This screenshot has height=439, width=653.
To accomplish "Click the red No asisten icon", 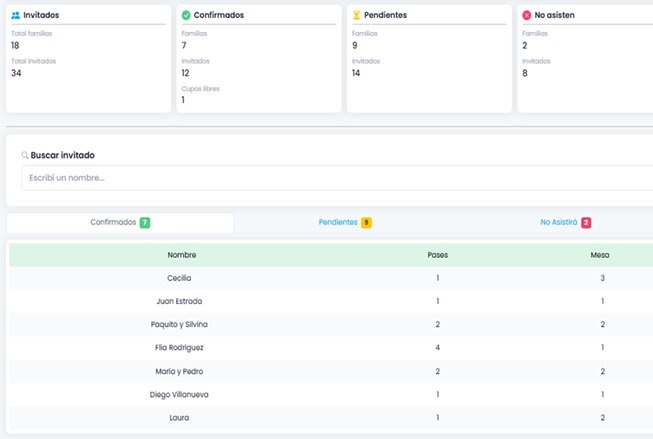I will coord(527,15).
